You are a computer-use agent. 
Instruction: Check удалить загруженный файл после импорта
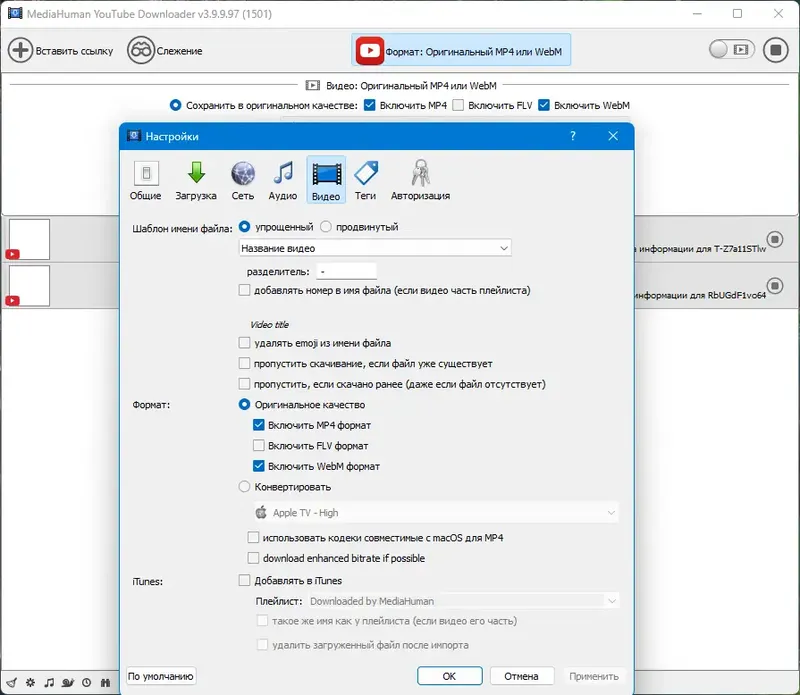point(262,644)
